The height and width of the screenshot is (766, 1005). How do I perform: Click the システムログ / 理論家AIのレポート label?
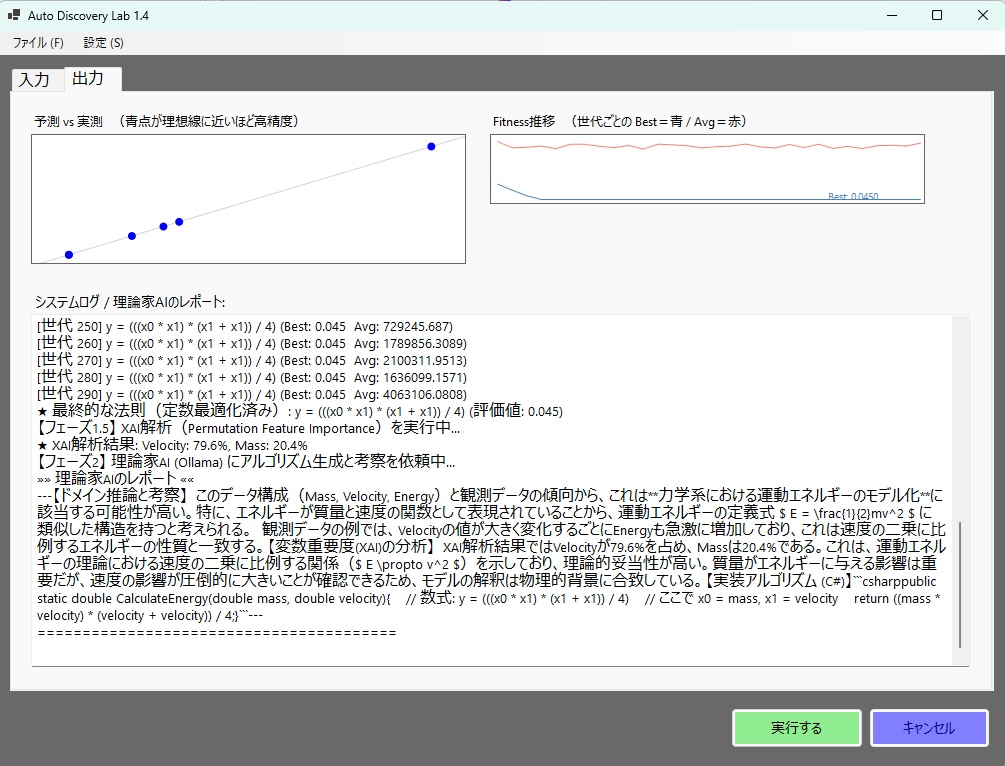pyautogui.click(x=129, y=302)
